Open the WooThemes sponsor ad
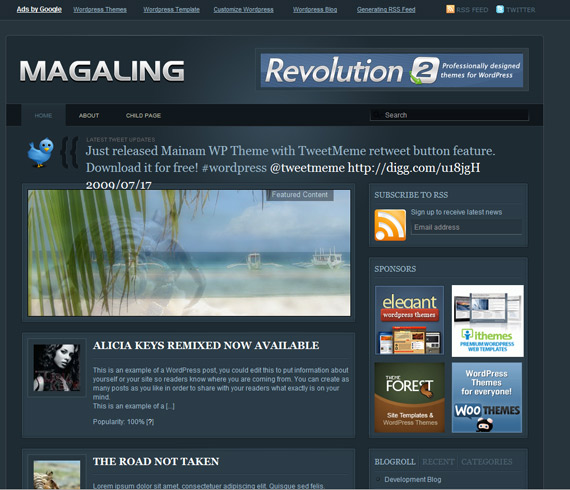 pos(487,397)
